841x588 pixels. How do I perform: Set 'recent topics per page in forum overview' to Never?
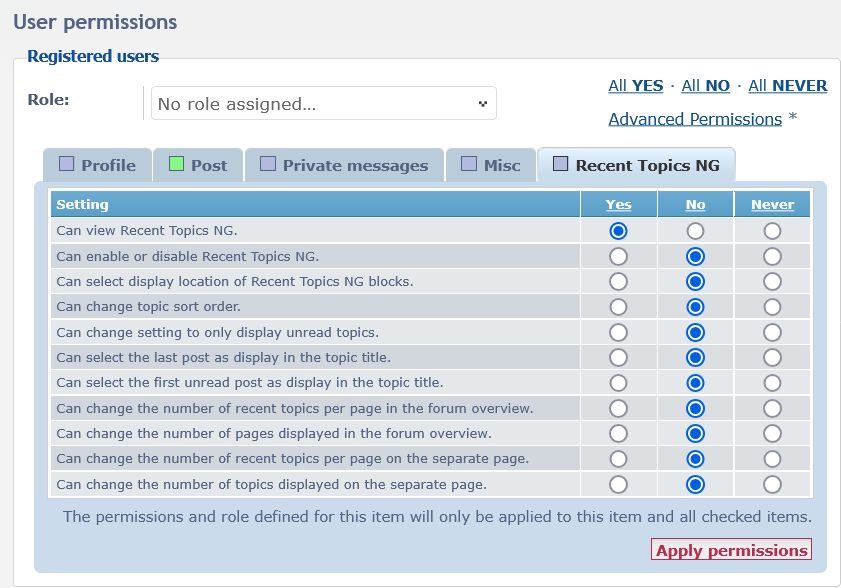[x=772, y=409]
